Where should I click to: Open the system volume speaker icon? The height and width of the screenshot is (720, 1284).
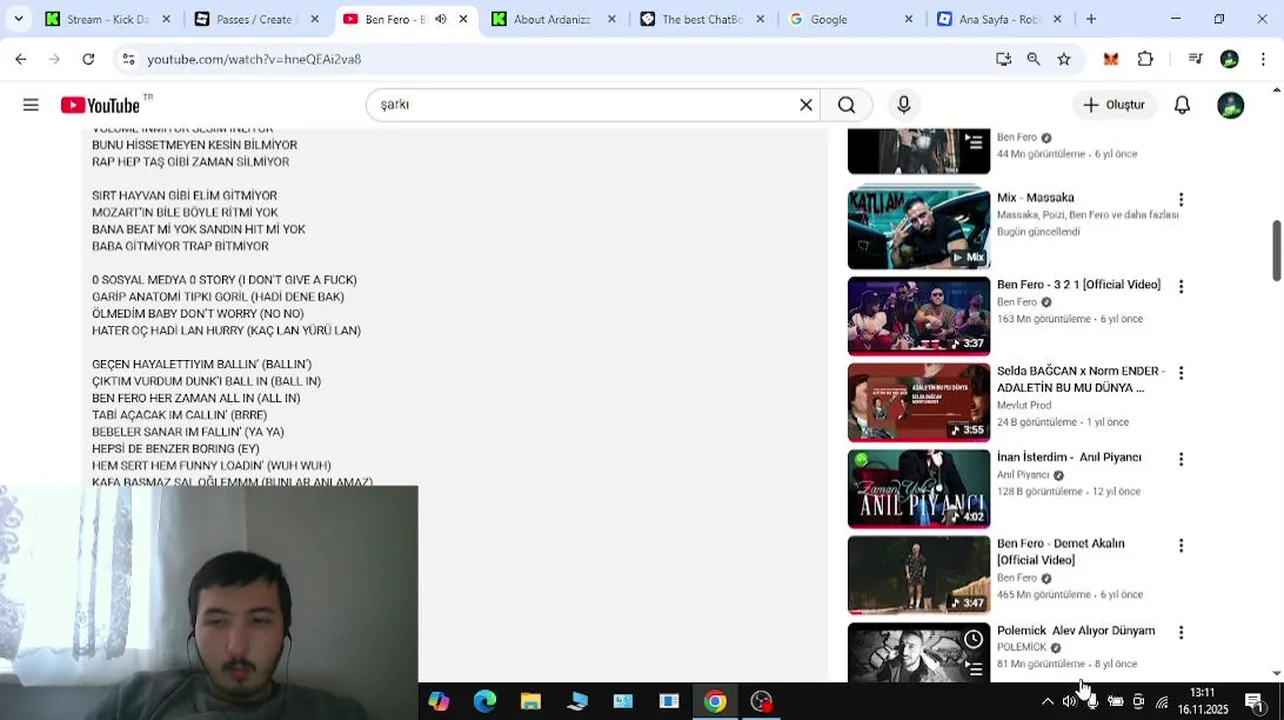1068,701
